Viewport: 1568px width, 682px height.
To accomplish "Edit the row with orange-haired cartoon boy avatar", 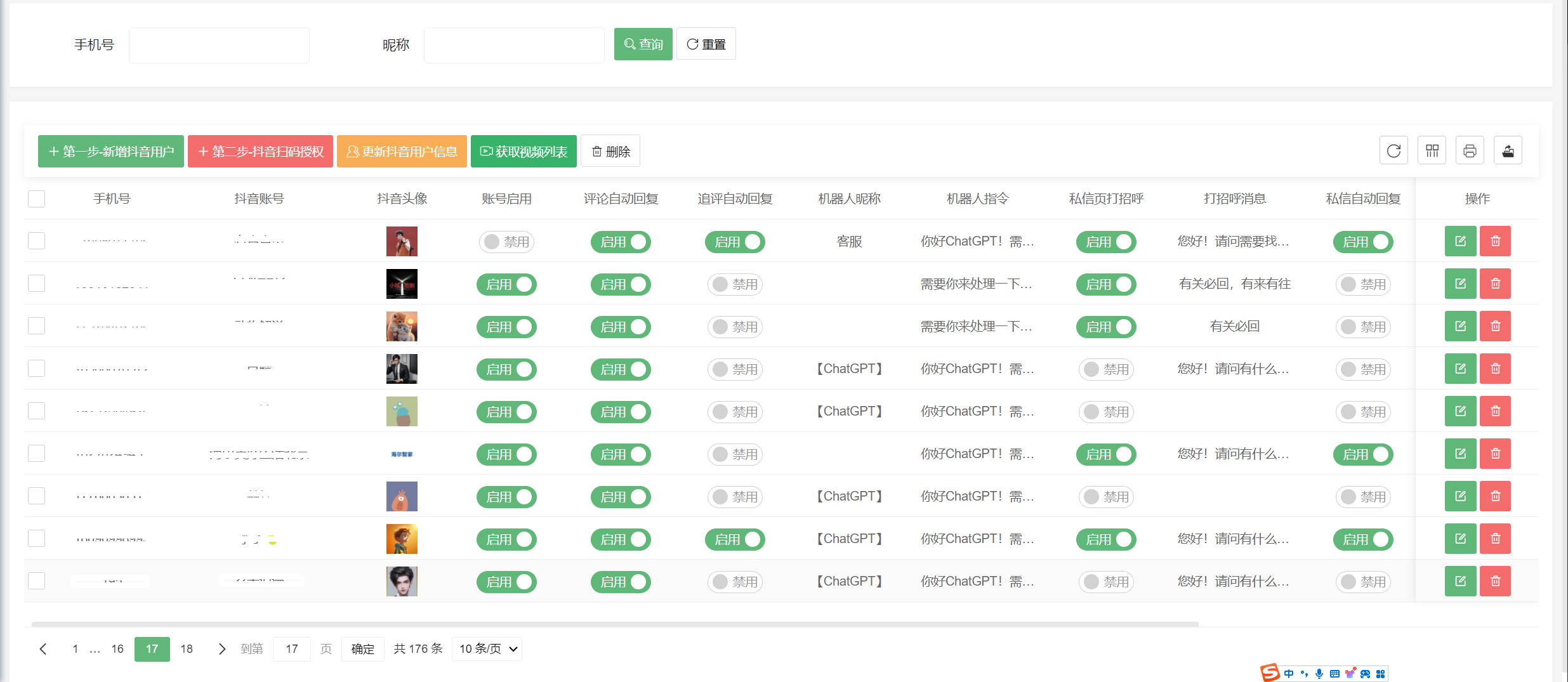I will pos(1460,539).
